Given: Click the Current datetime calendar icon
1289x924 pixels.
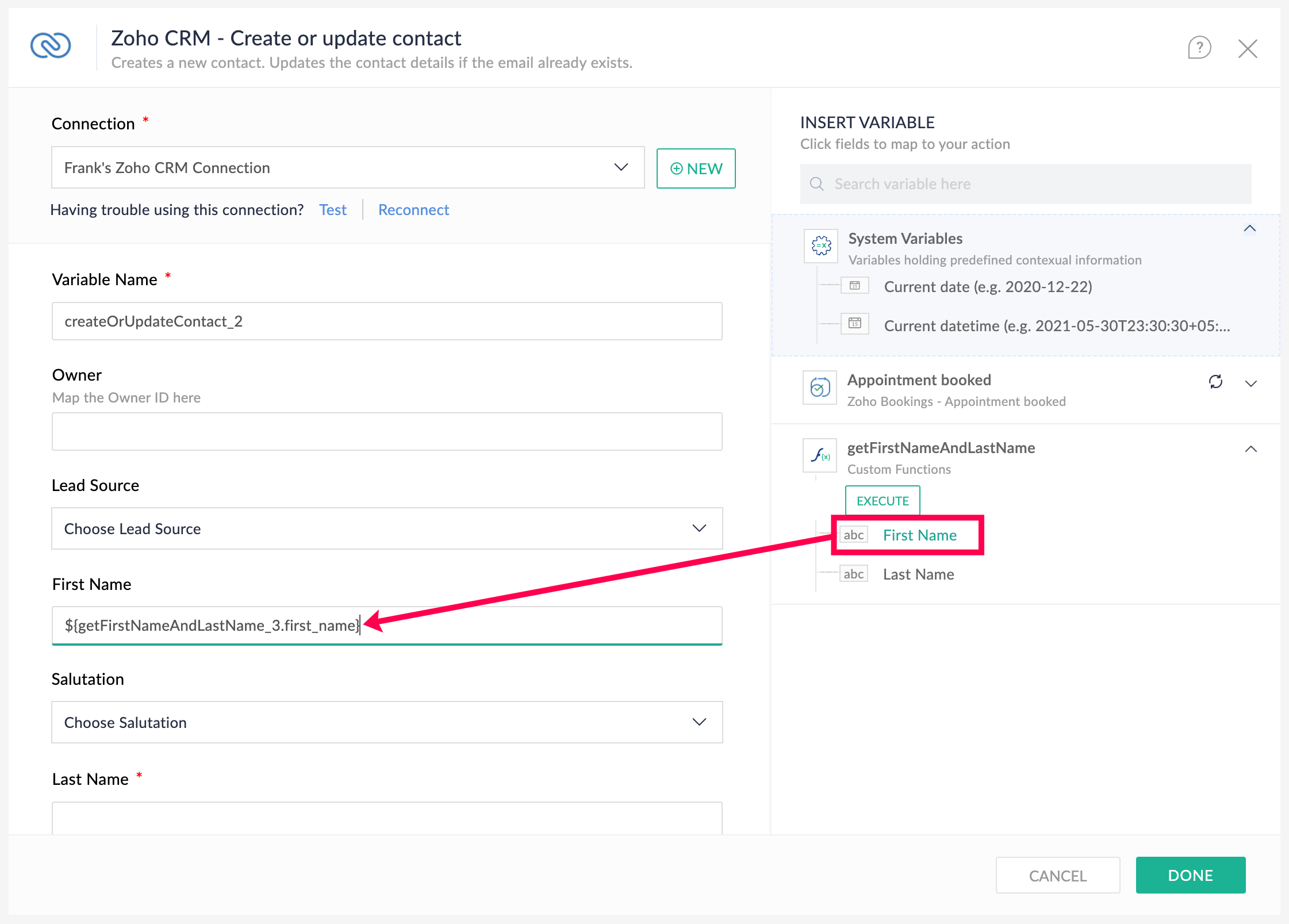Looking at the screenshot, I should tap(855, 324).
